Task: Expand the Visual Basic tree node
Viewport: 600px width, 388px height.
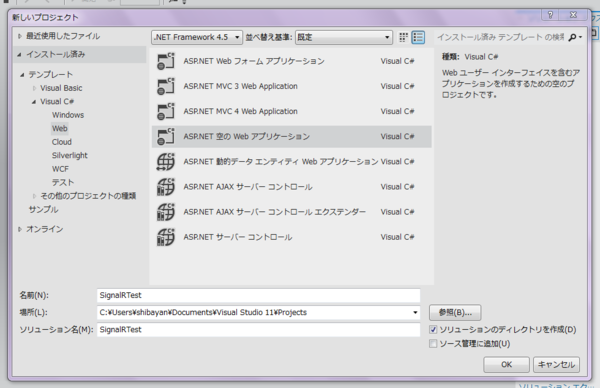Action: click(x=34, y=88)
